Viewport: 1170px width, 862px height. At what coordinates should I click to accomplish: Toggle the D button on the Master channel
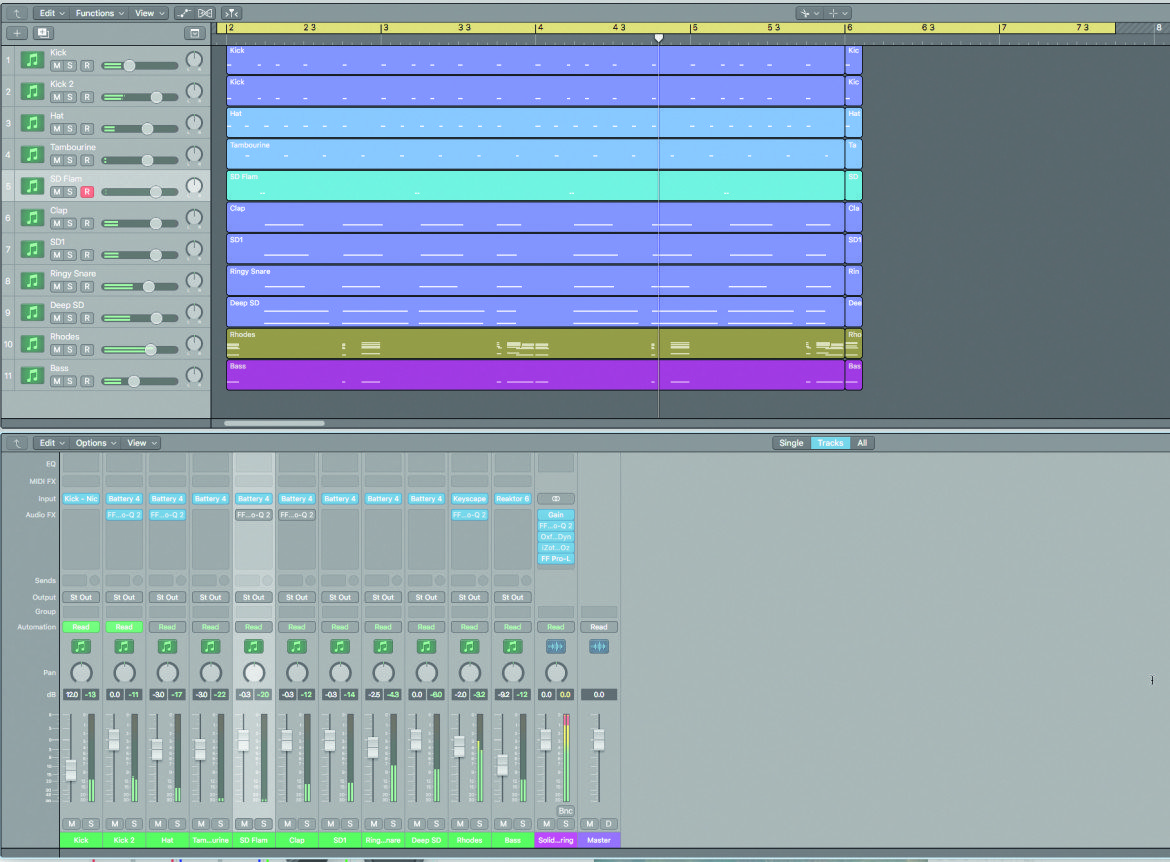608,824
